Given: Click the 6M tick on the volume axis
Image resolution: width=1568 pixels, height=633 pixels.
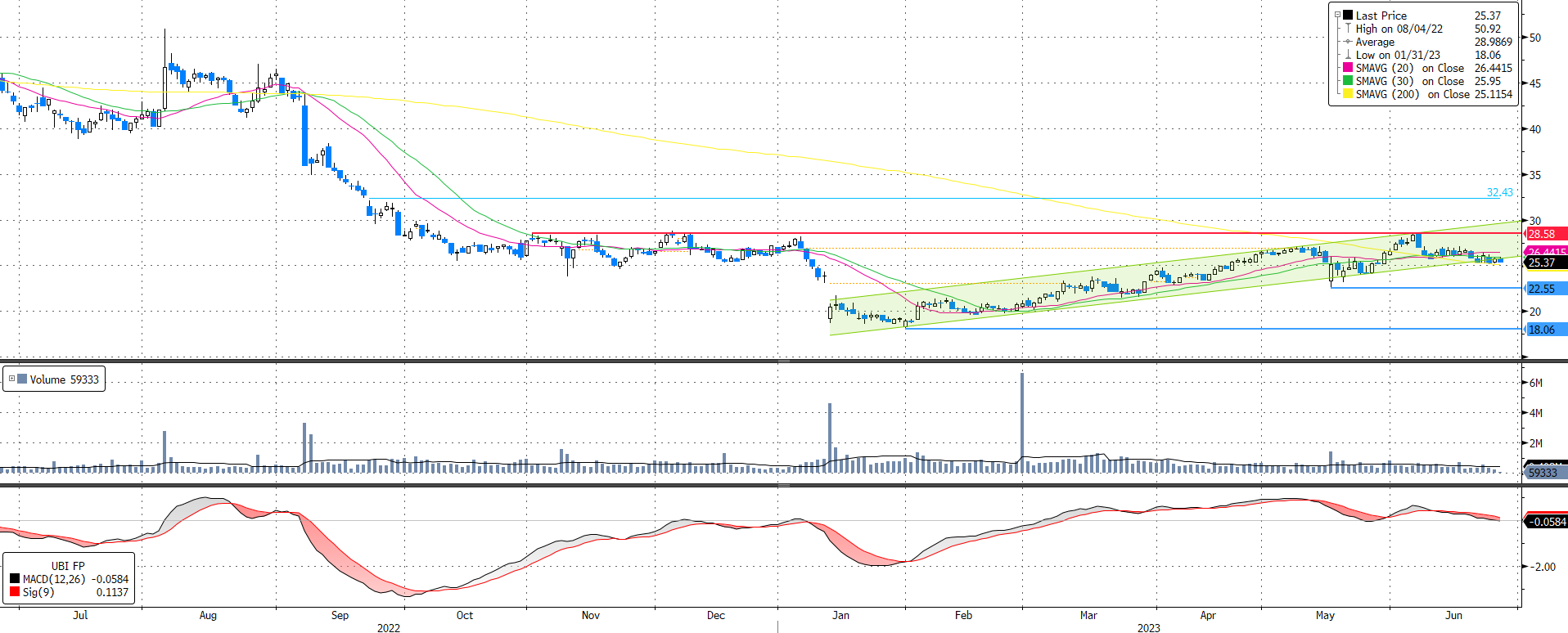Looking at the screenshot, I should tap(1536, 383).
